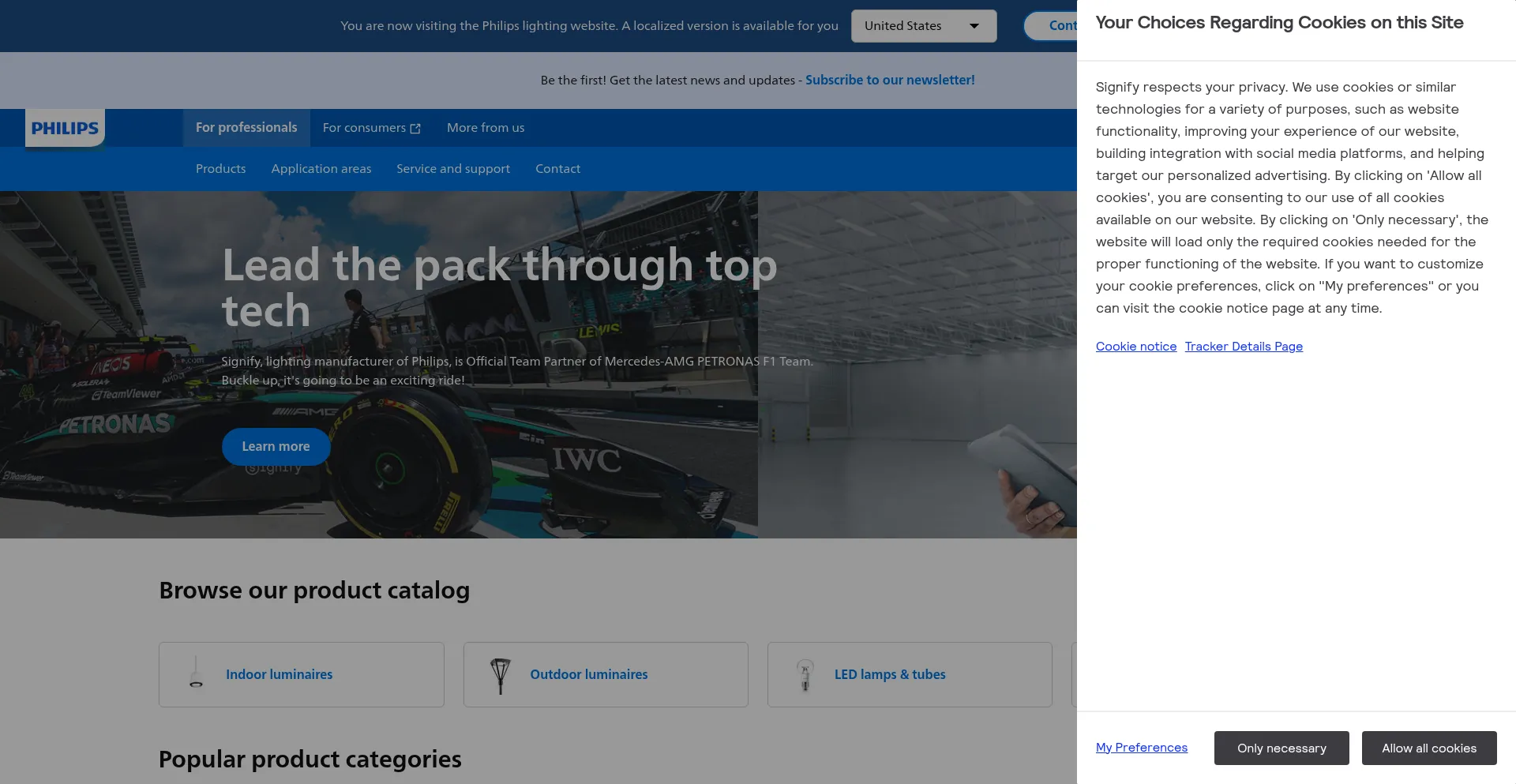Choose Only necessary cookies

click(x=1281, y=748)
